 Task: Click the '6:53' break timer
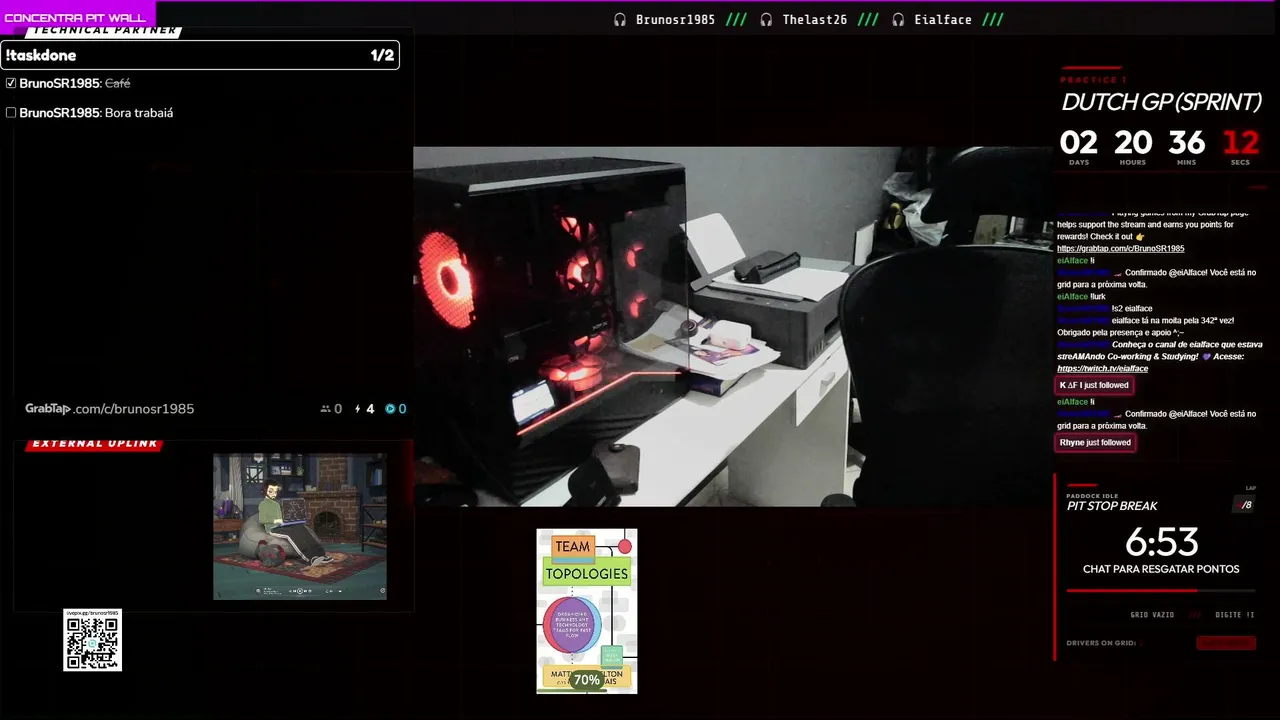(x=1161, y=542)
